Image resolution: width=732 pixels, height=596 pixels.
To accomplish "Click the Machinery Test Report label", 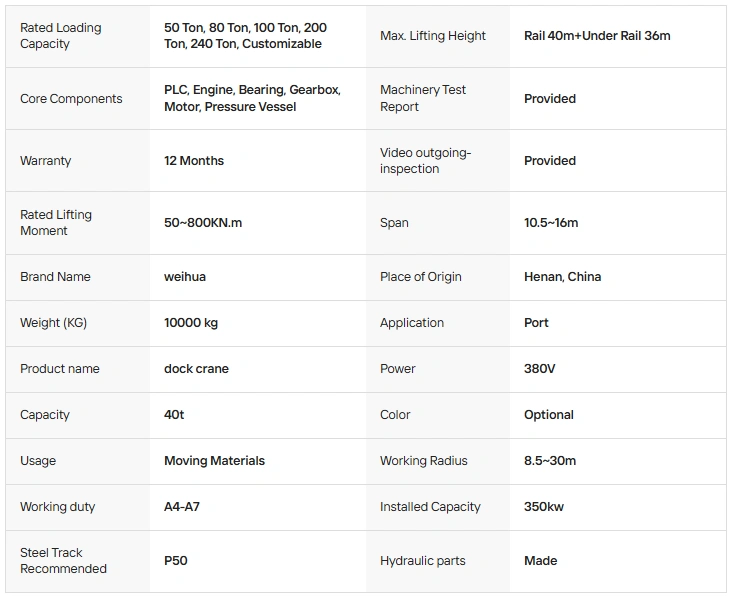I will coord(423,98).
